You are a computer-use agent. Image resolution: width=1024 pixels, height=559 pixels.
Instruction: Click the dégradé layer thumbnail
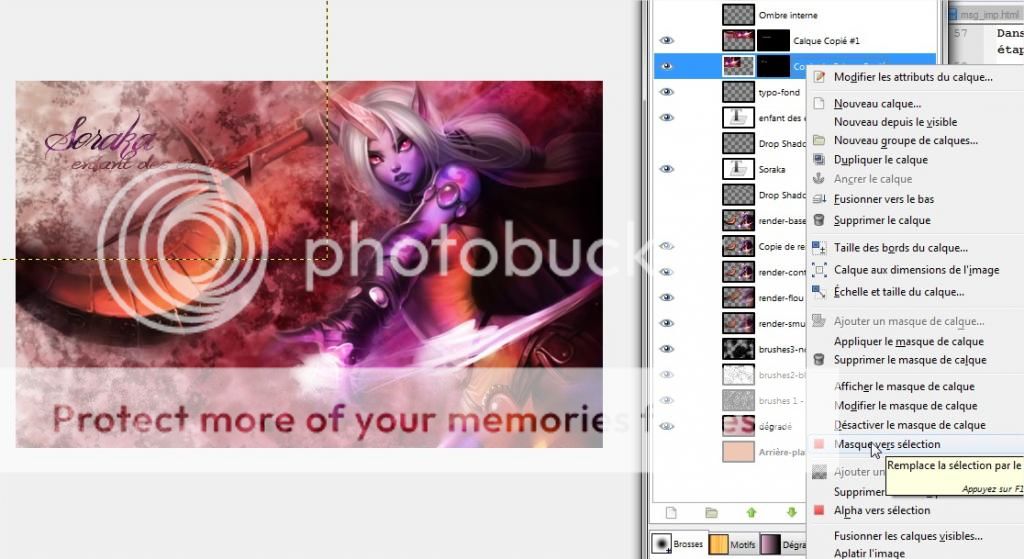point(738,426)
